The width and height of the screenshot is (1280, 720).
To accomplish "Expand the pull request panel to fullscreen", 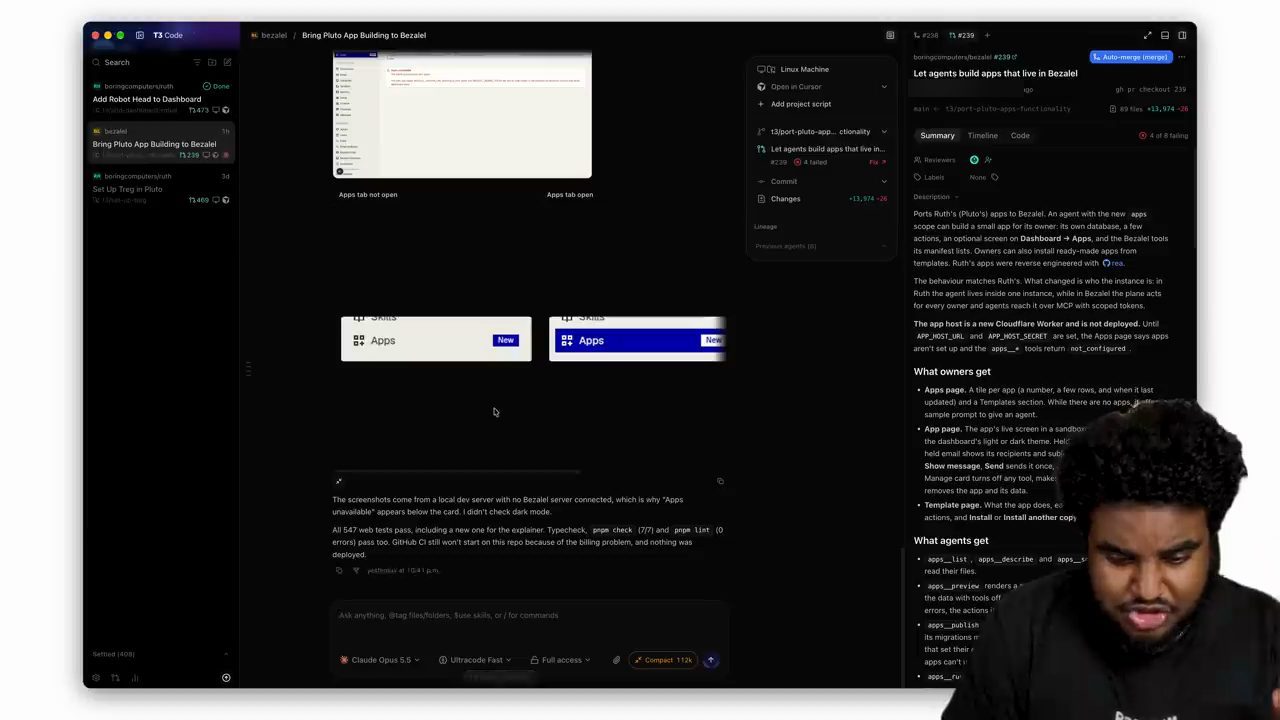I will [1147, 35].
